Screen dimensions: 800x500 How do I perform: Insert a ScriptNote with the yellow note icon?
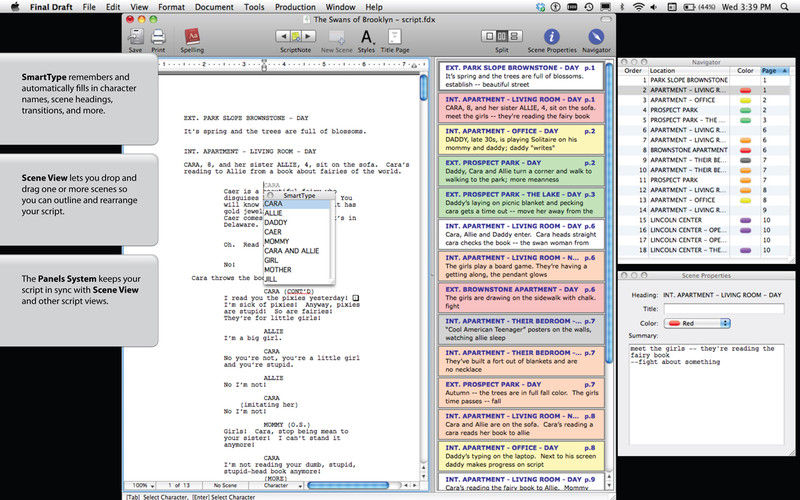(x=296, y=36)
